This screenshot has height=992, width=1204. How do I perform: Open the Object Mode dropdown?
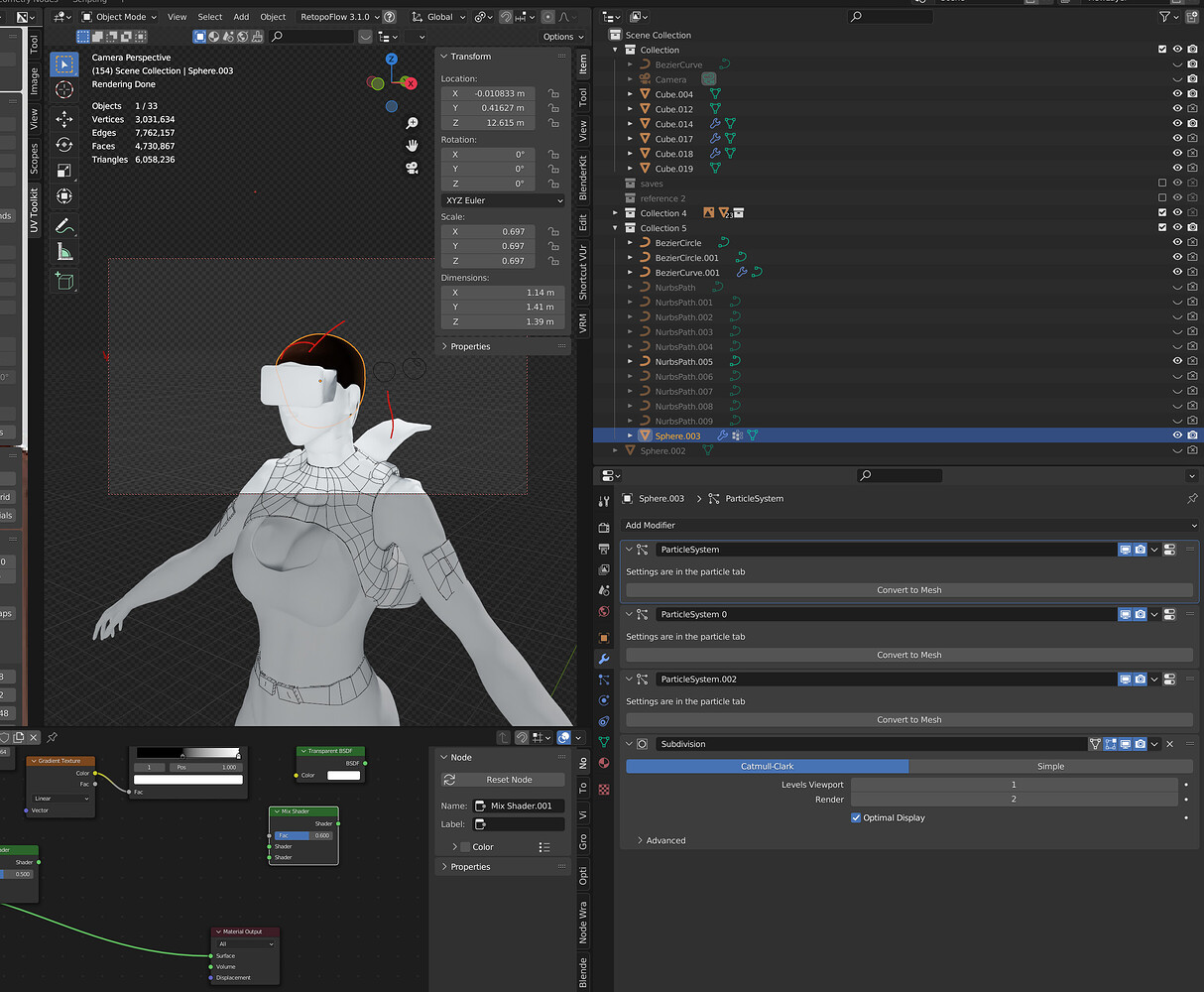click(118, 17)
